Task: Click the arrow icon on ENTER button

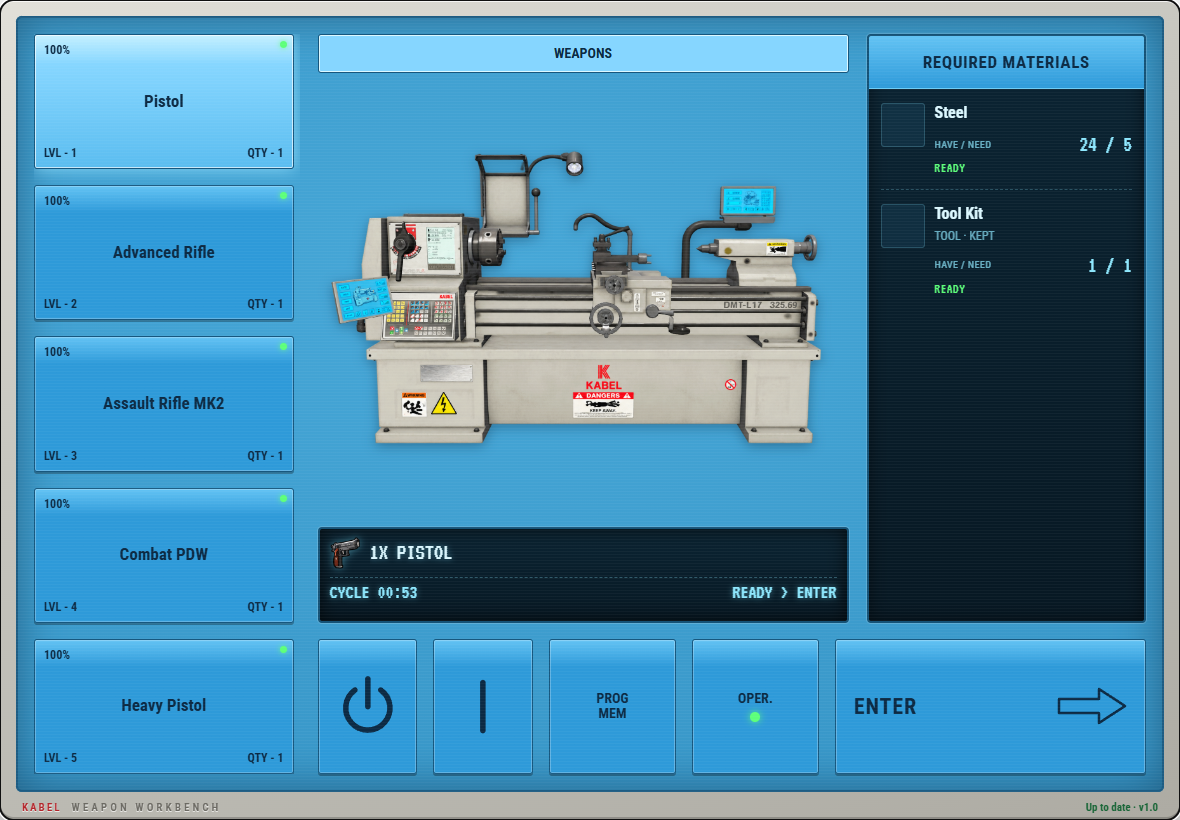Action: [x=1091, y=706]
